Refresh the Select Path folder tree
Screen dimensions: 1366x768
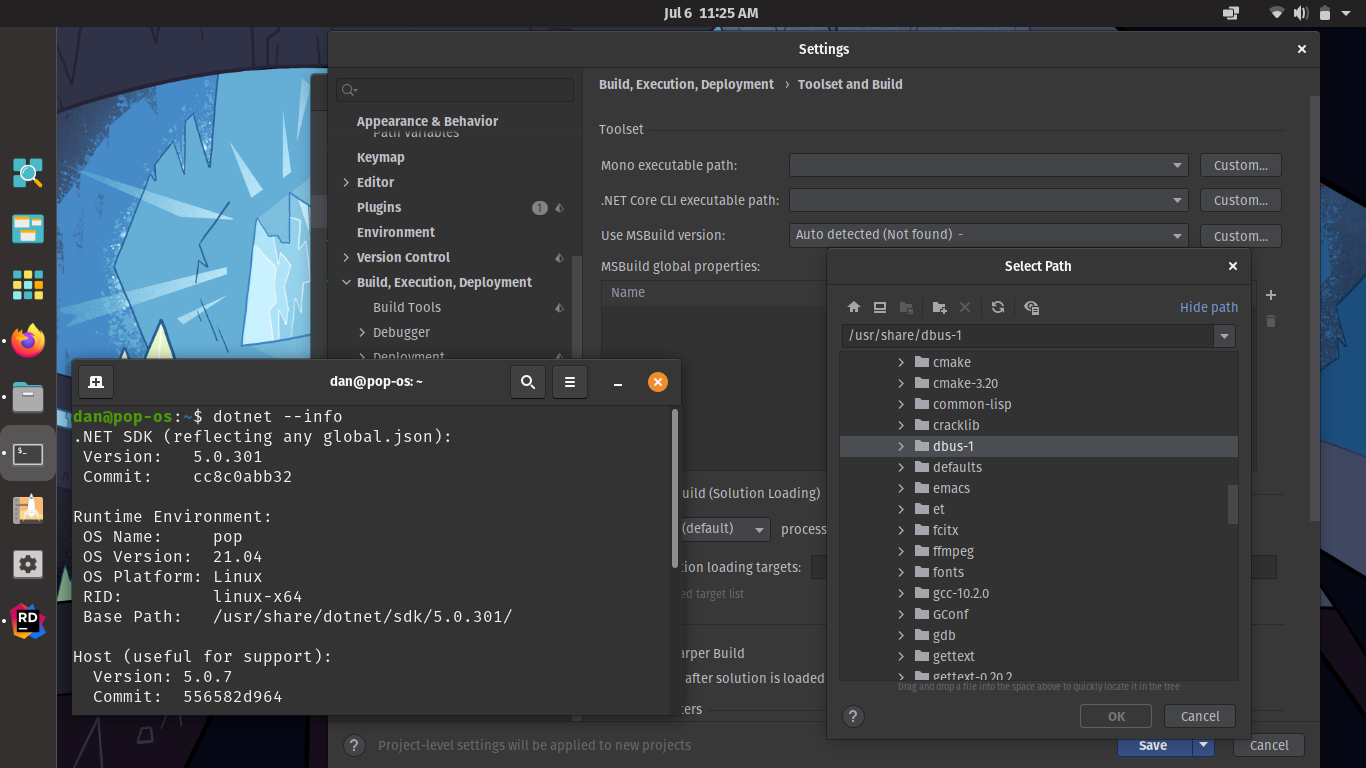click(998, 307)
